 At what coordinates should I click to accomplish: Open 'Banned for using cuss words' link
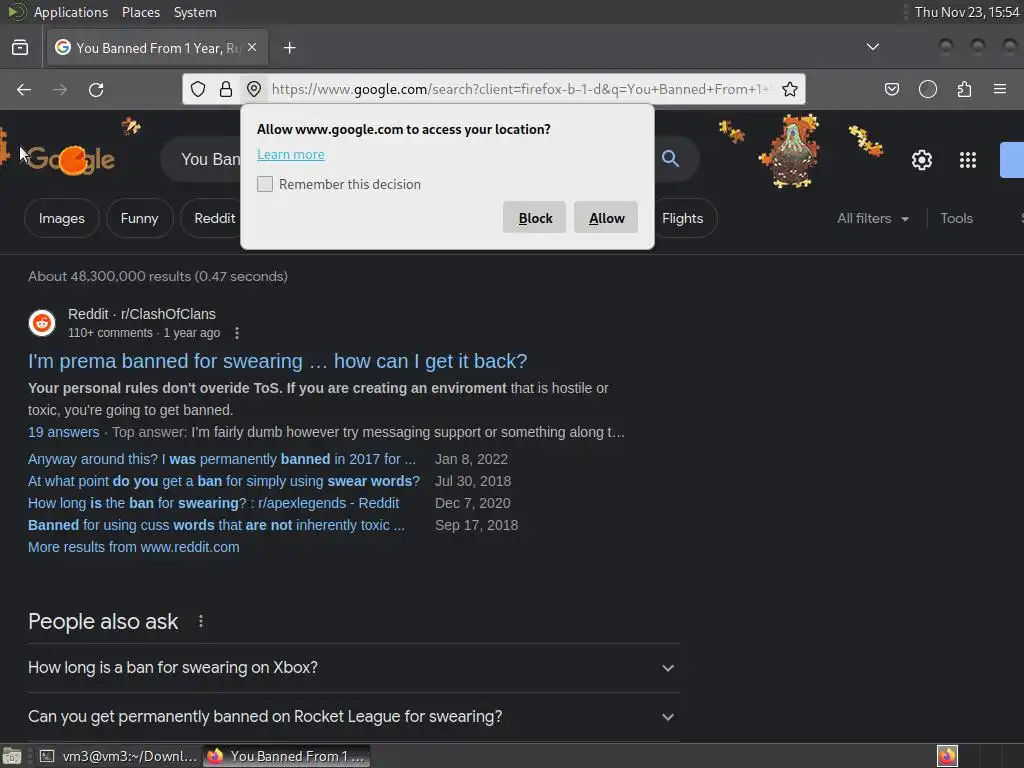click(x=216, y=525)
